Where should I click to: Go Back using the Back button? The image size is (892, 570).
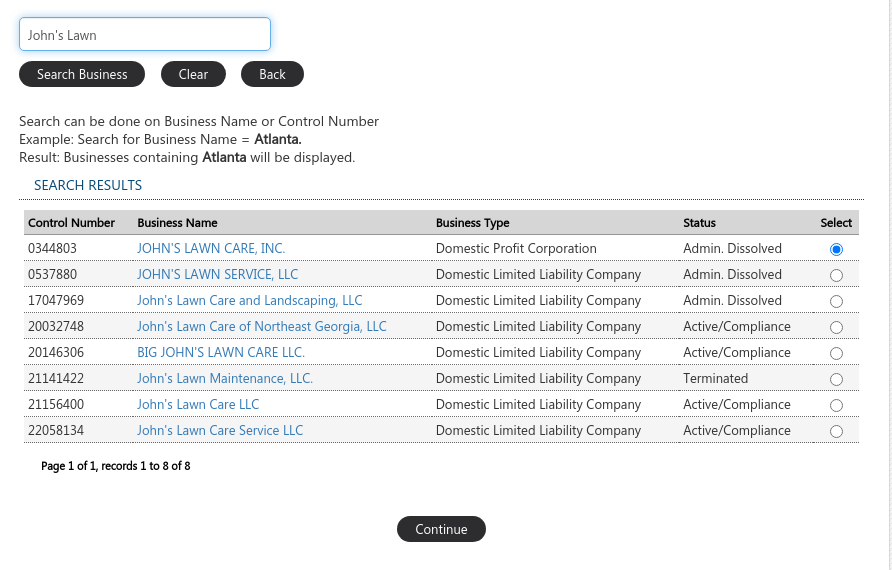point(272,74)
